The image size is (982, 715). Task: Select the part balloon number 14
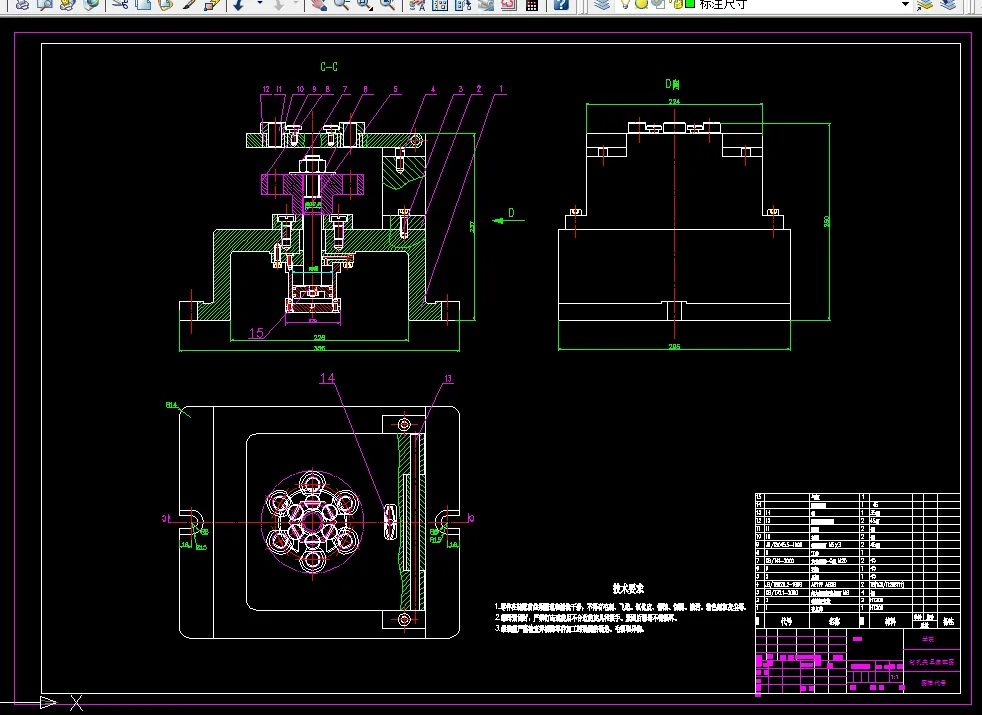pyautogui.click(x=328, y=378)
